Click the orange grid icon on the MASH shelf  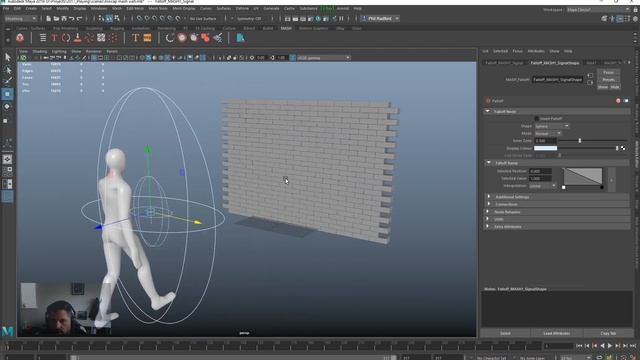click(147, 38)
